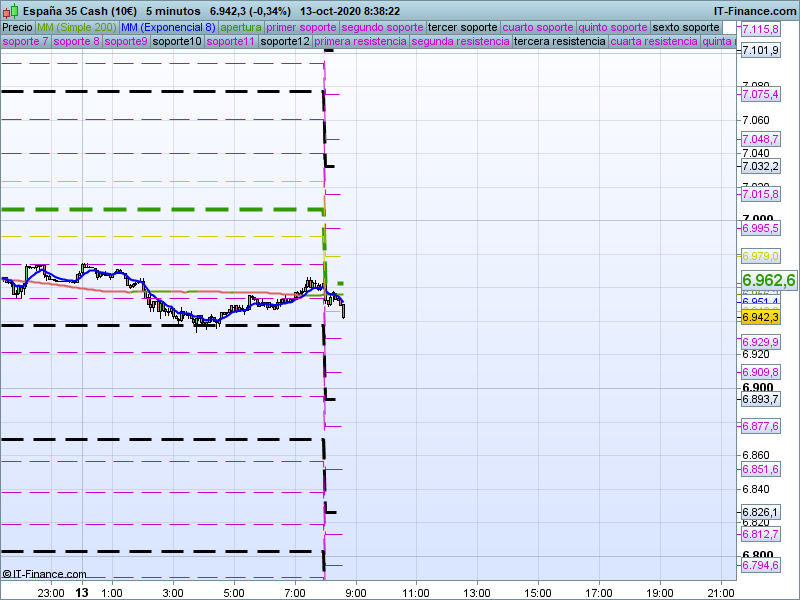Click the 7.075,4 magenta level marker

pyautogui.click(x=760, y=94)
